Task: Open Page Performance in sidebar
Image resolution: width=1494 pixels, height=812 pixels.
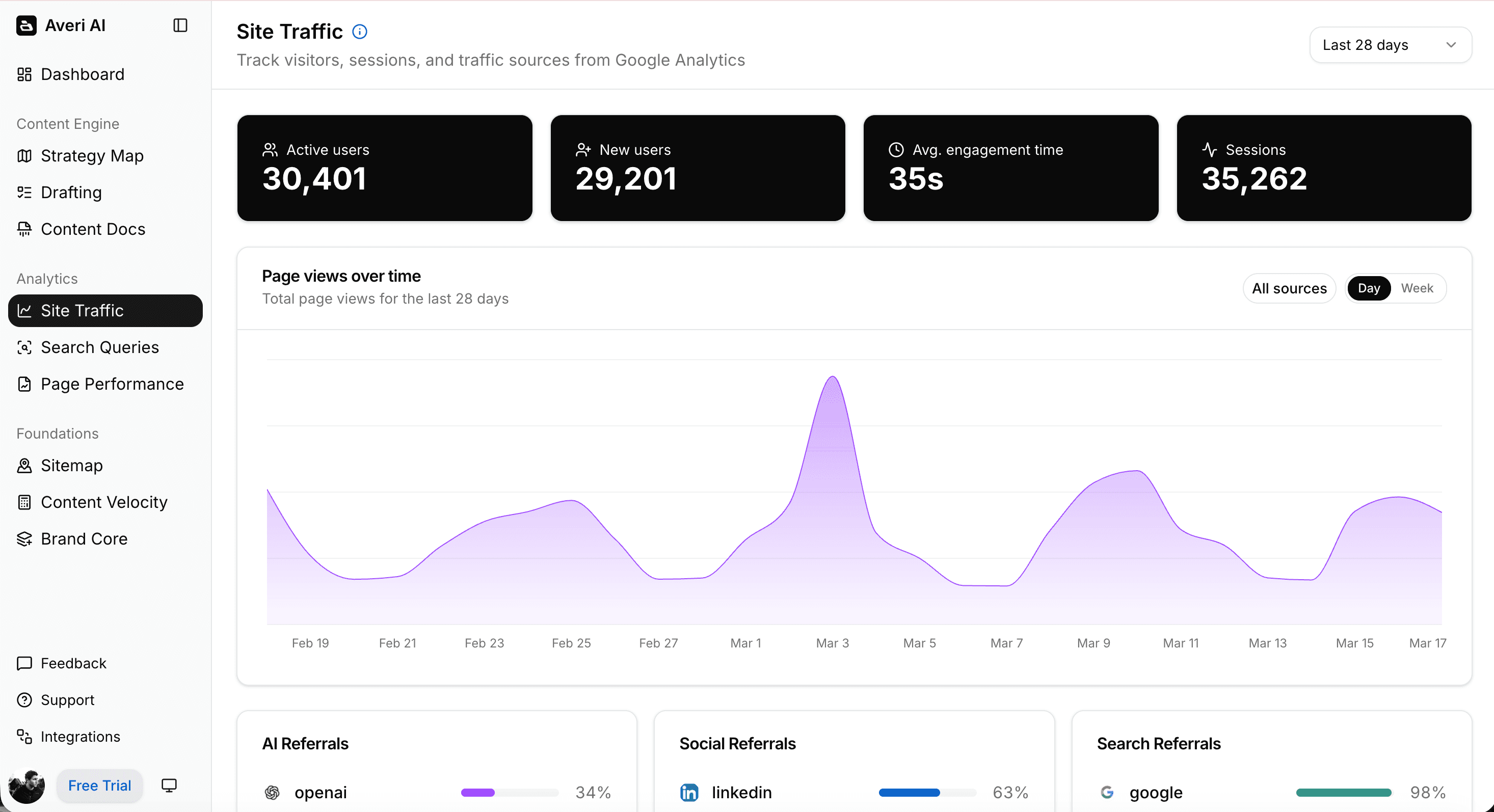Action: point(112,384)
